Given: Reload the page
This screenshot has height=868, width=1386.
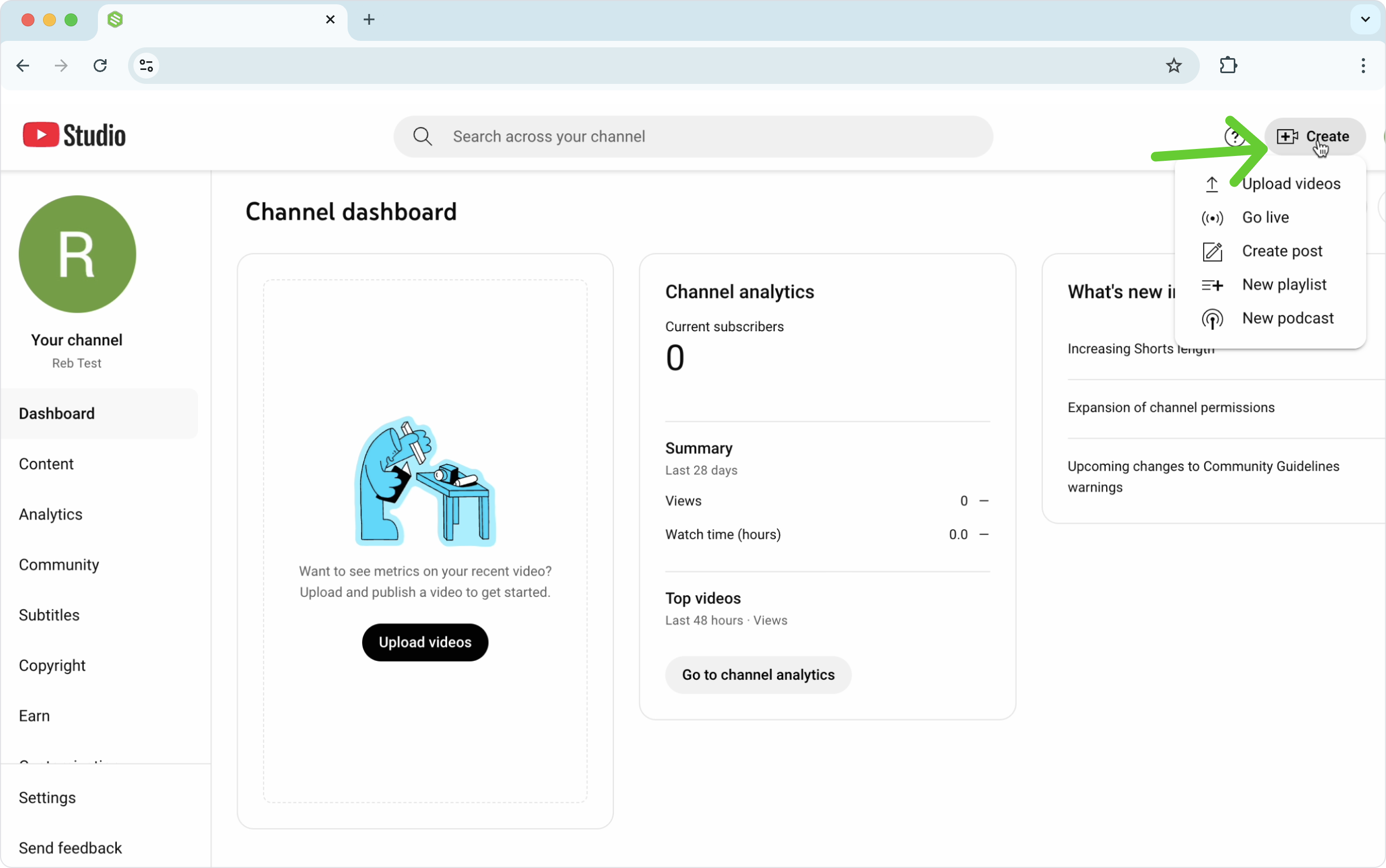Looking at the screenshot, I should (x=100, y=66).
